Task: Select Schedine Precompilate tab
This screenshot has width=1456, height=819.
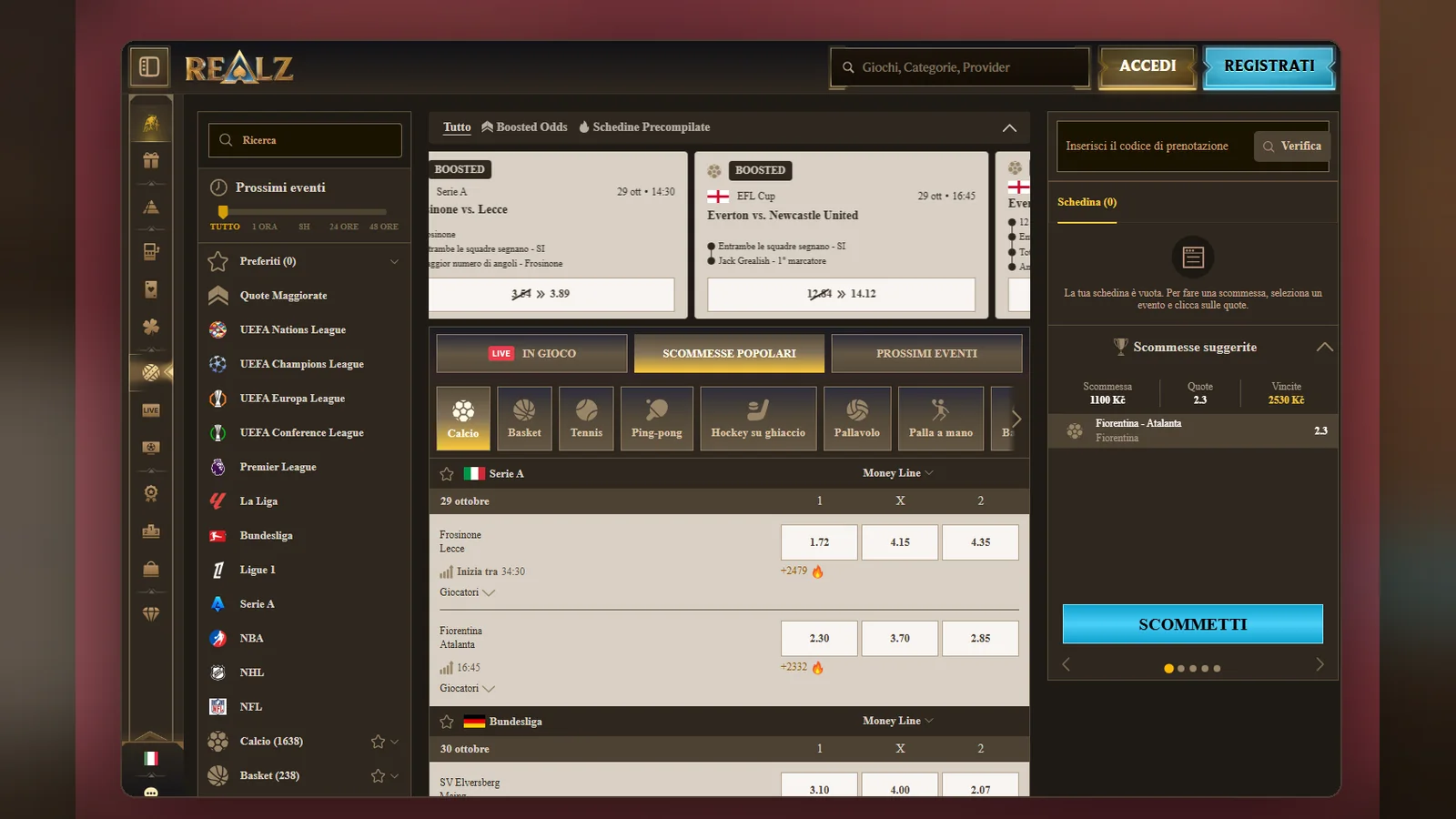Action: pyautogui.click(x=644, y=127)
